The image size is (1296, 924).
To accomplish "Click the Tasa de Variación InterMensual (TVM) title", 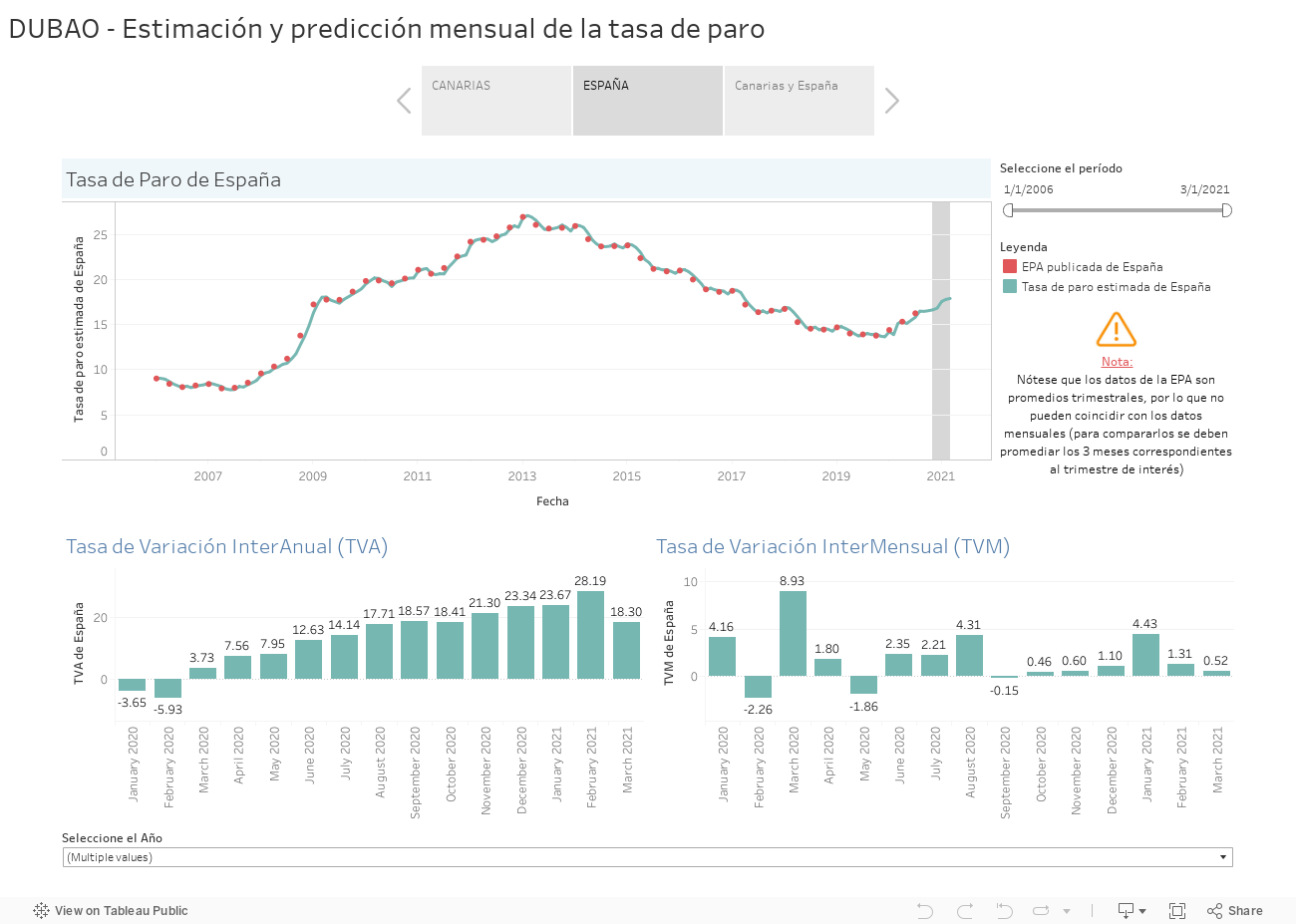I will tap(832, 546).
